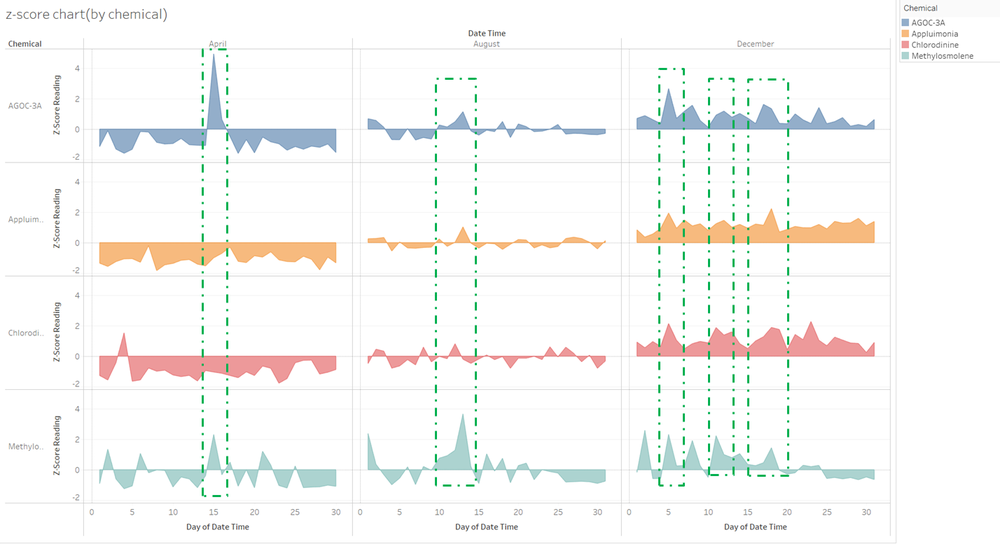Select the Methylosmolene legend label
Image resolution: width=1000 pixels, height=544 pixels.
(942, 56)
